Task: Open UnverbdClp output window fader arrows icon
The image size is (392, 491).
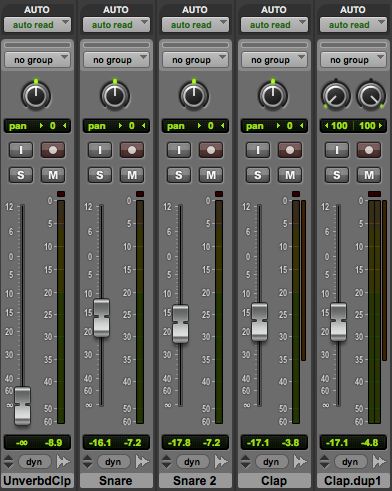Action: pos(63,462)
